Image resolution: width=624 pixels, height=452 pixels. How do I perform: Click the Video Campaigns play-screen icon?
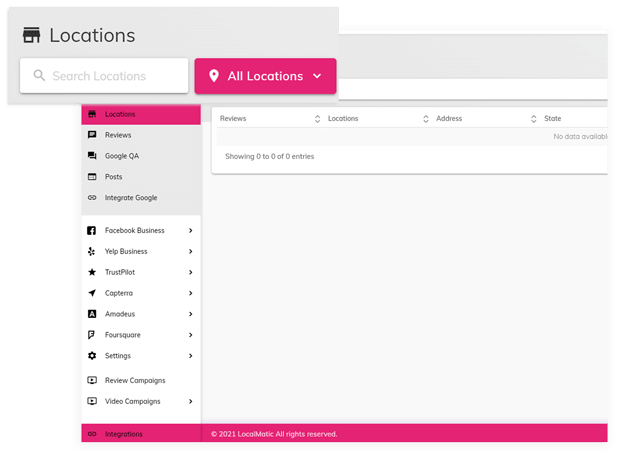coord(92,401)
